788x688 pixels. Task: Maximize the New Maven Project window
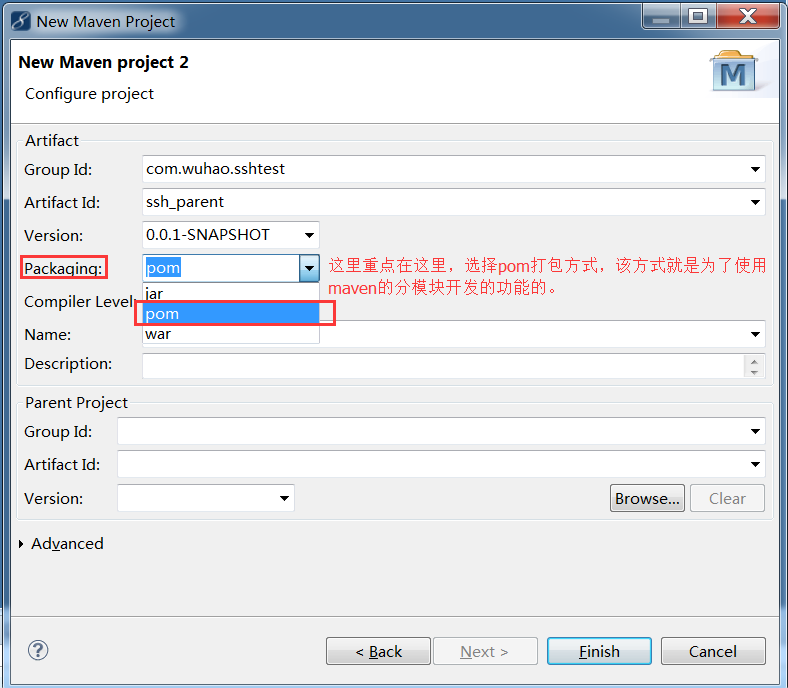click(698, 16)
